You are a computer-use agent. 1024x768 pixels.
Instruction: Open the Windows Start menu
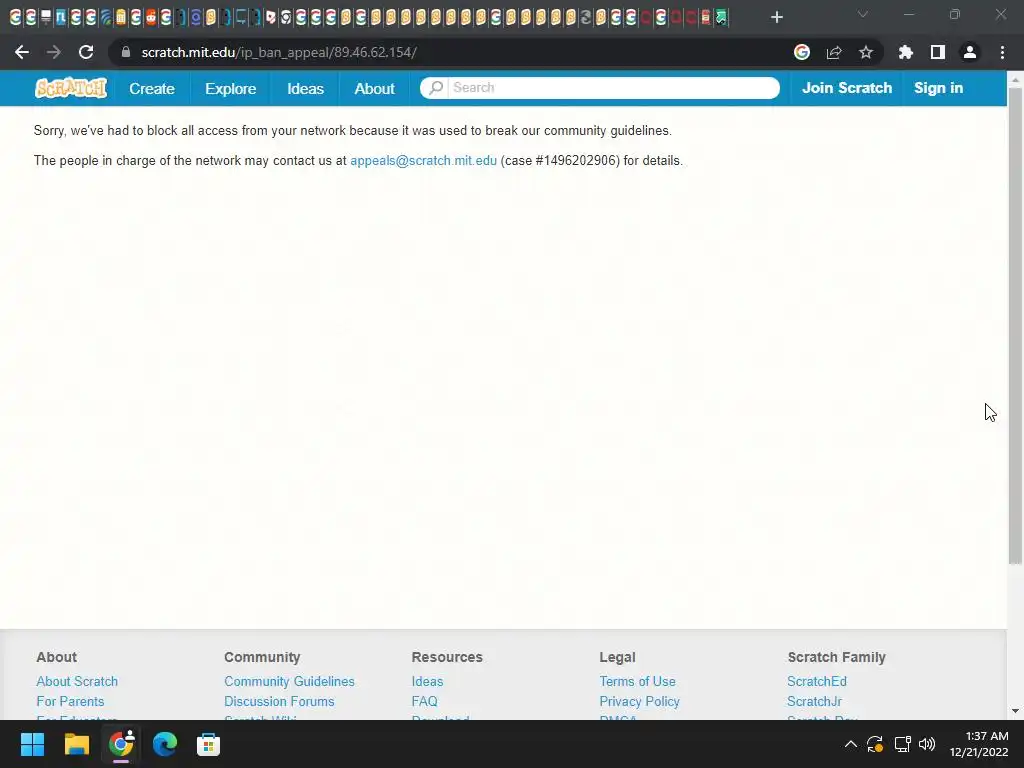point(33,744)
